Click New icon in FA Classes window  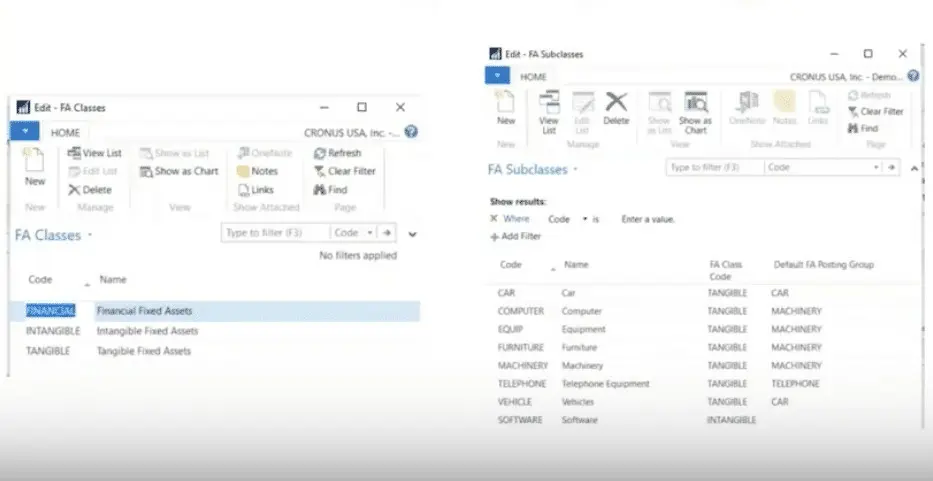pyautogui.click(x=35, y=168)
